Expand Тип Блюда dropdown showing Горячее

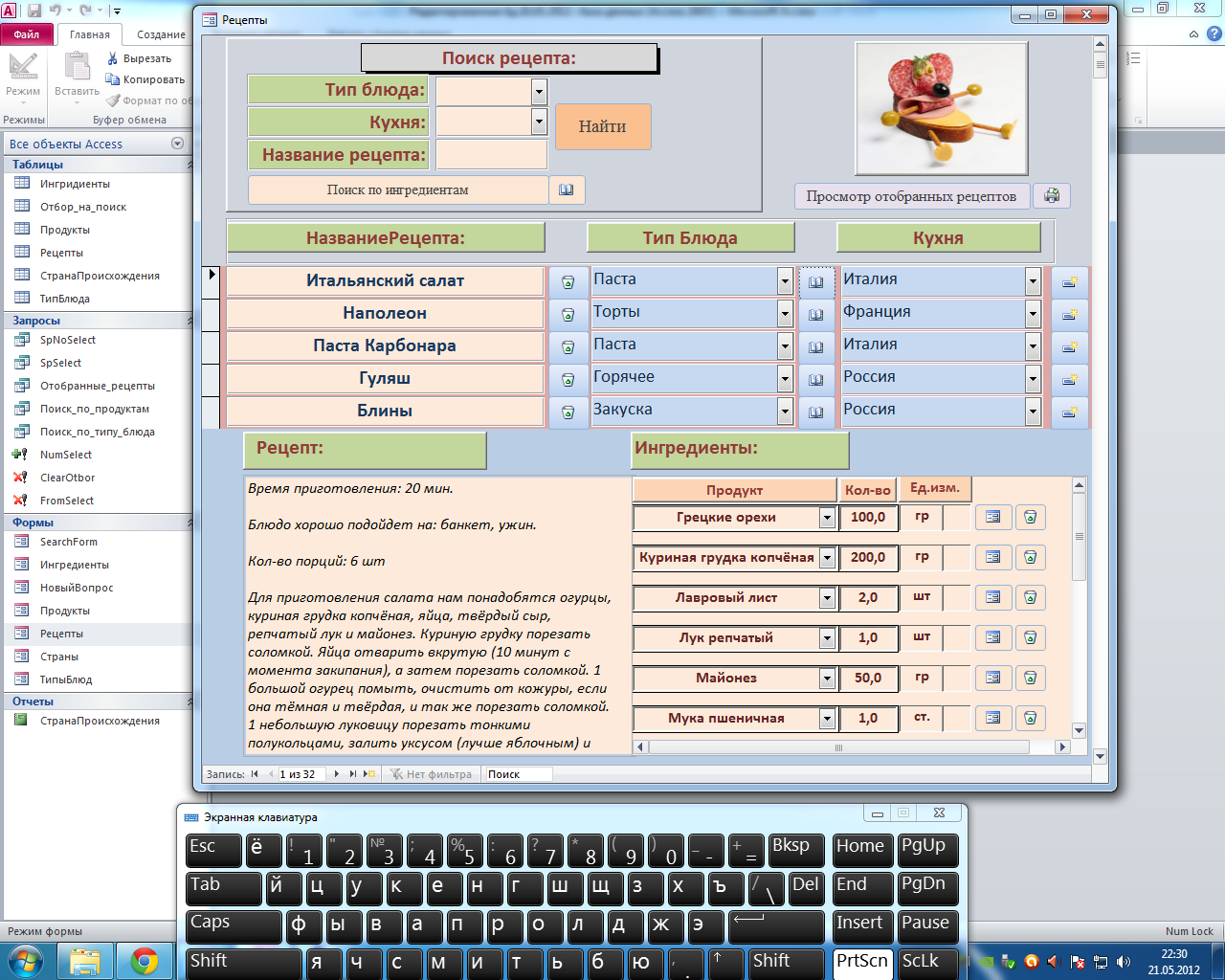pos(785,378)
